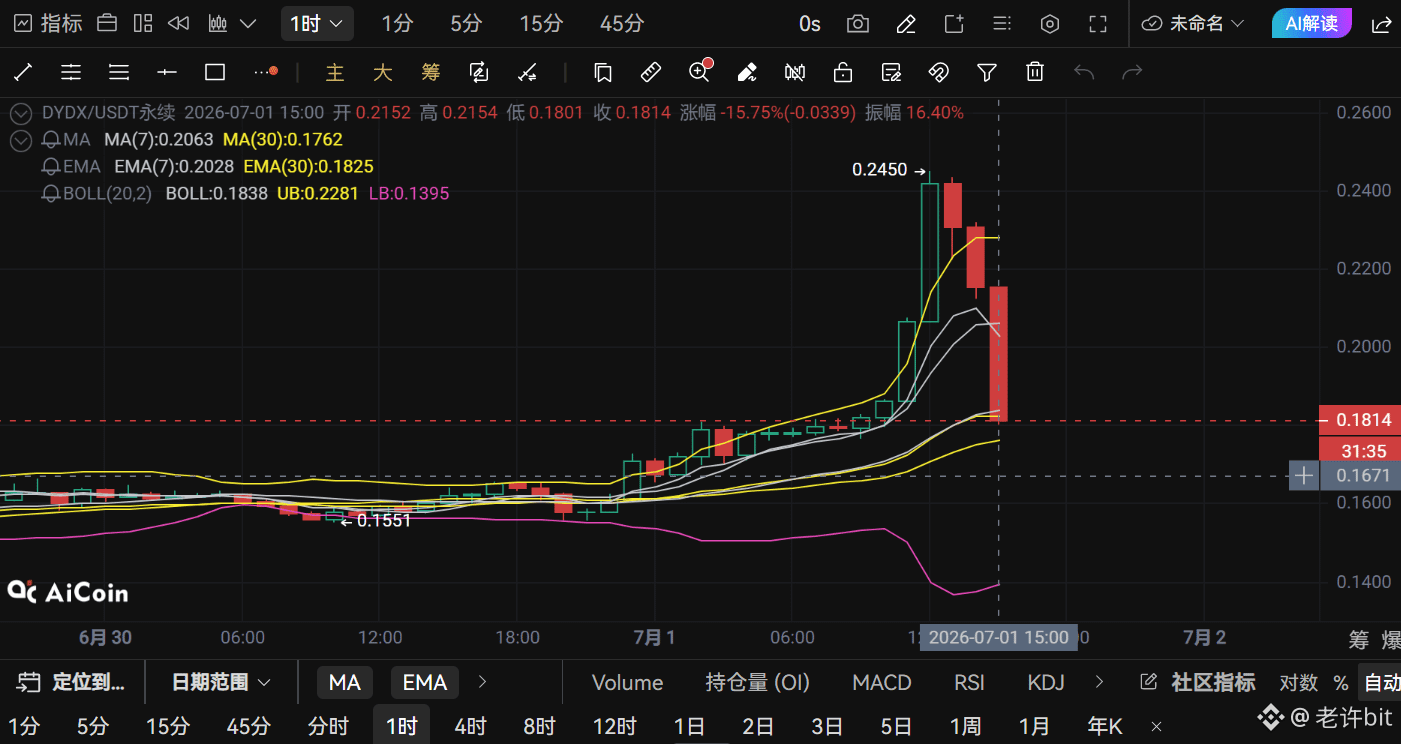
Task: Switch to 45分 interval in top bar
Action: pyautogui.click(x=622, y=23)
